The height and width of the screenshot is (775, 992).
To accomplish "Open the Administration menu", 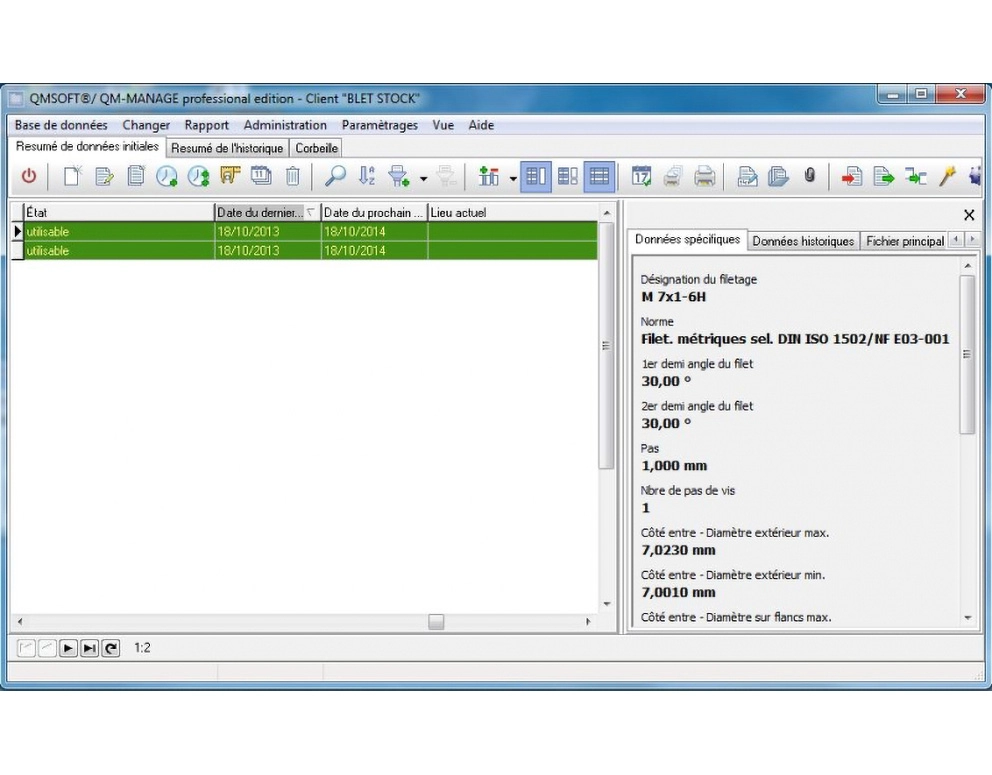I will pos(285,125).
